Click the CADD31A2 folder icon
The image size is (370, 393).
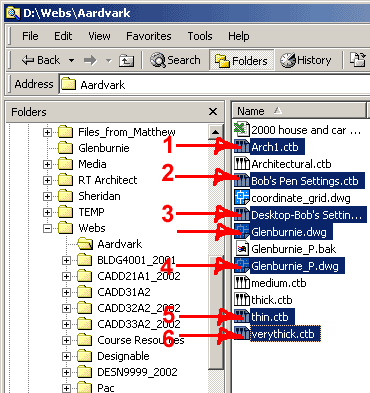pyautogui.click(x=85, y=292)
